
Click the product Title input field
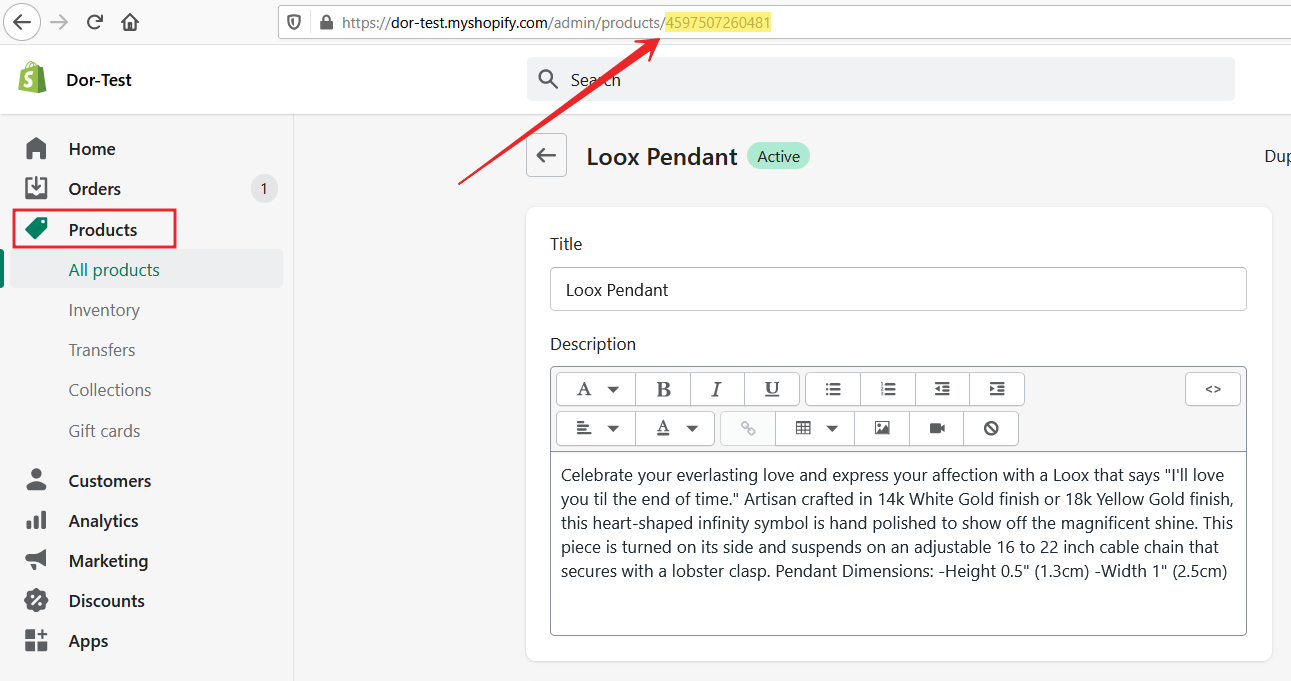tap(897, 290)
